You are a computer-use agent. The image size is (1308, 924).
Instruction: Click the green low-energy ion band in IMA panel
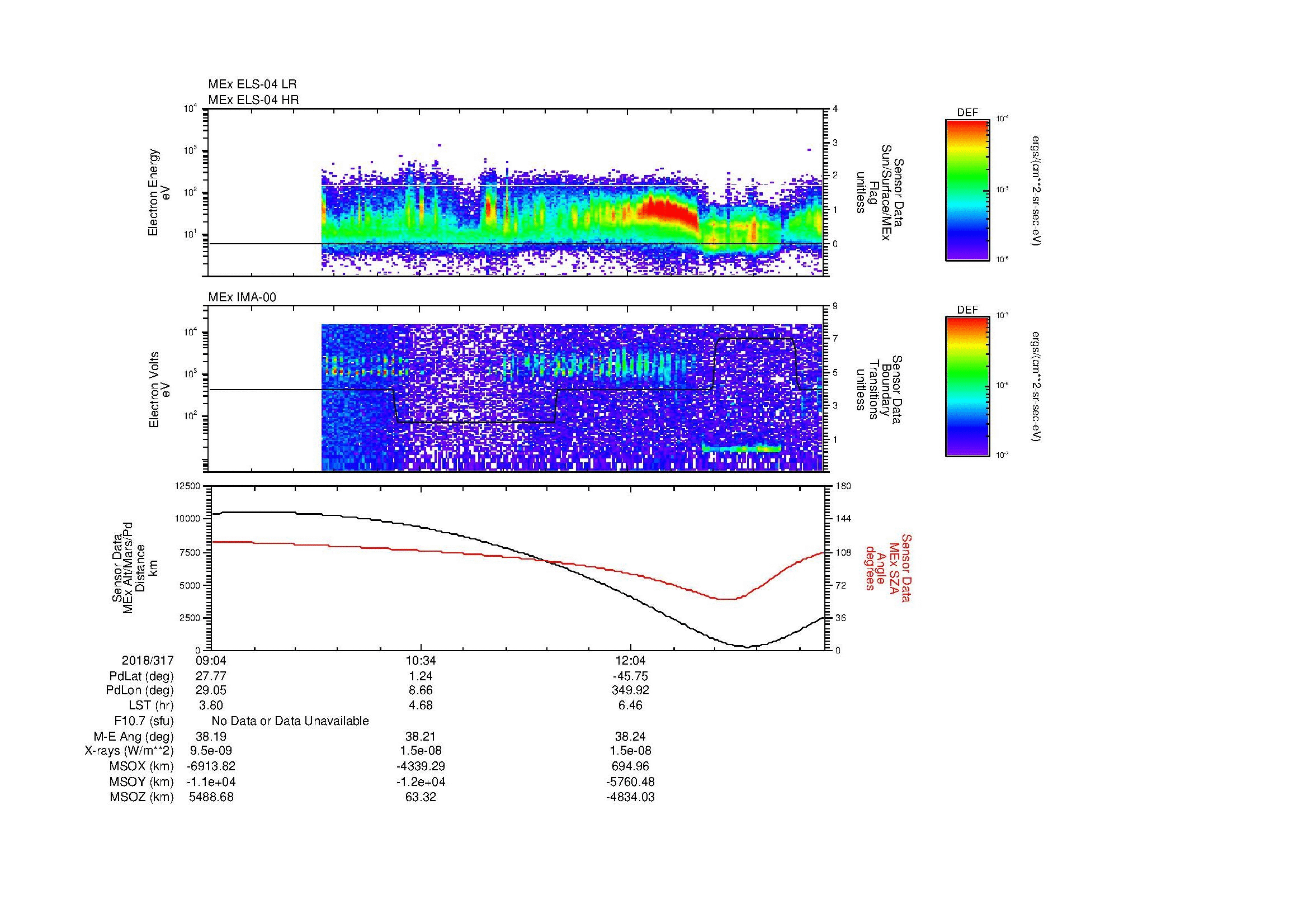pyautogui.click(x=742, y=449)
